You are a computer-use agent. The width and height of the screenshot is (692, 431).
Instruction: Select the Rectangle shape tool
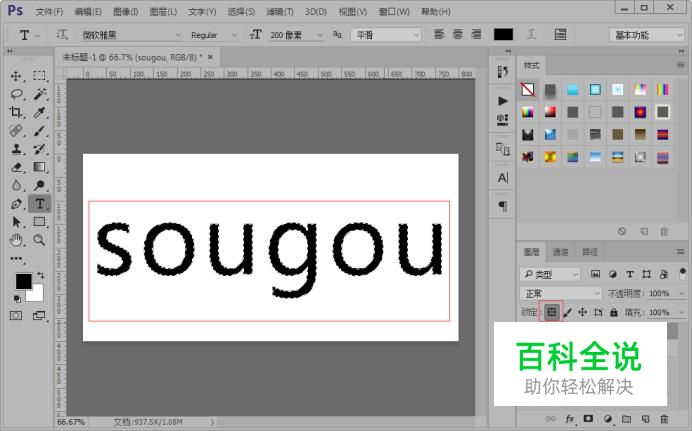click(x=39, y=221)
